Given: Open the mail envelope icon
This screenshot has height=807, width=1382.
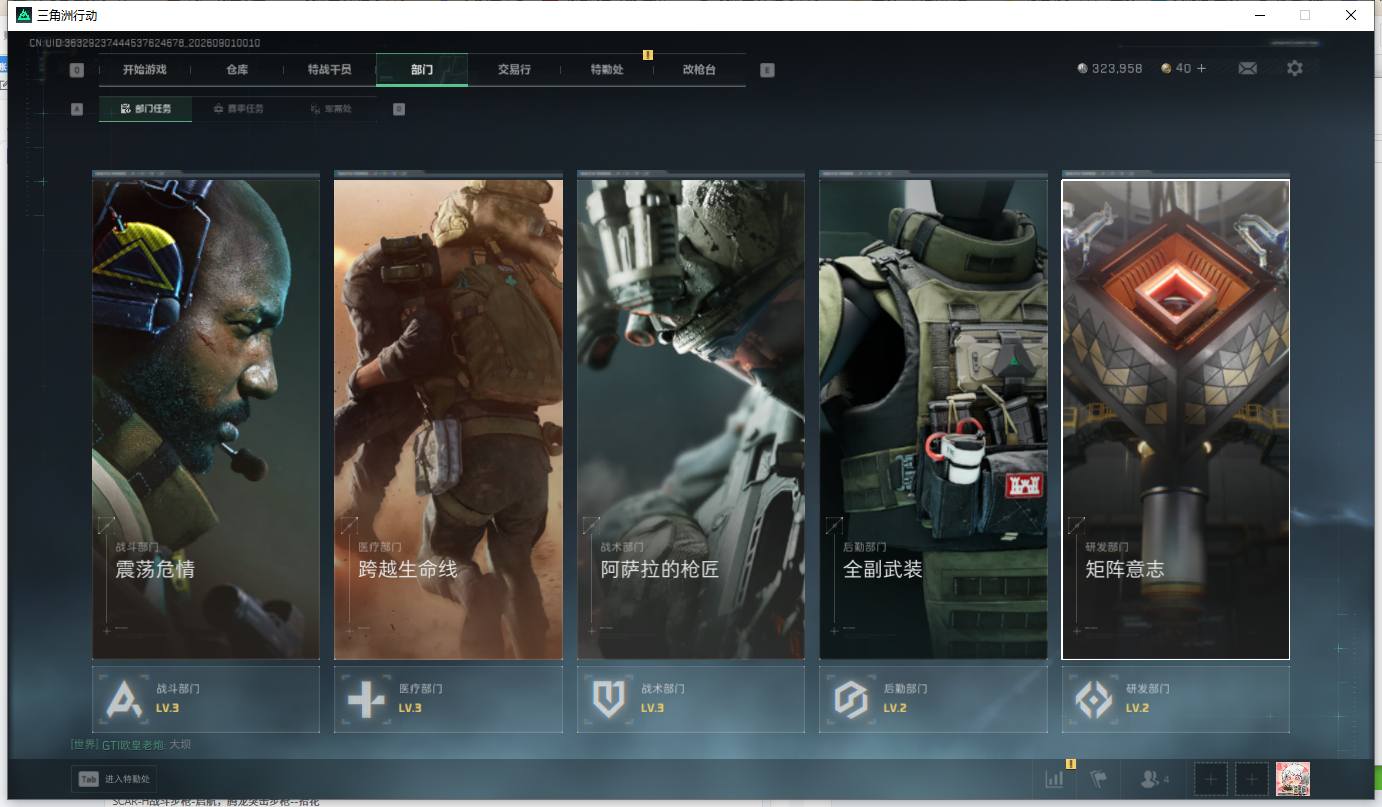Looking at the screenshot, I should point(1247,68).
